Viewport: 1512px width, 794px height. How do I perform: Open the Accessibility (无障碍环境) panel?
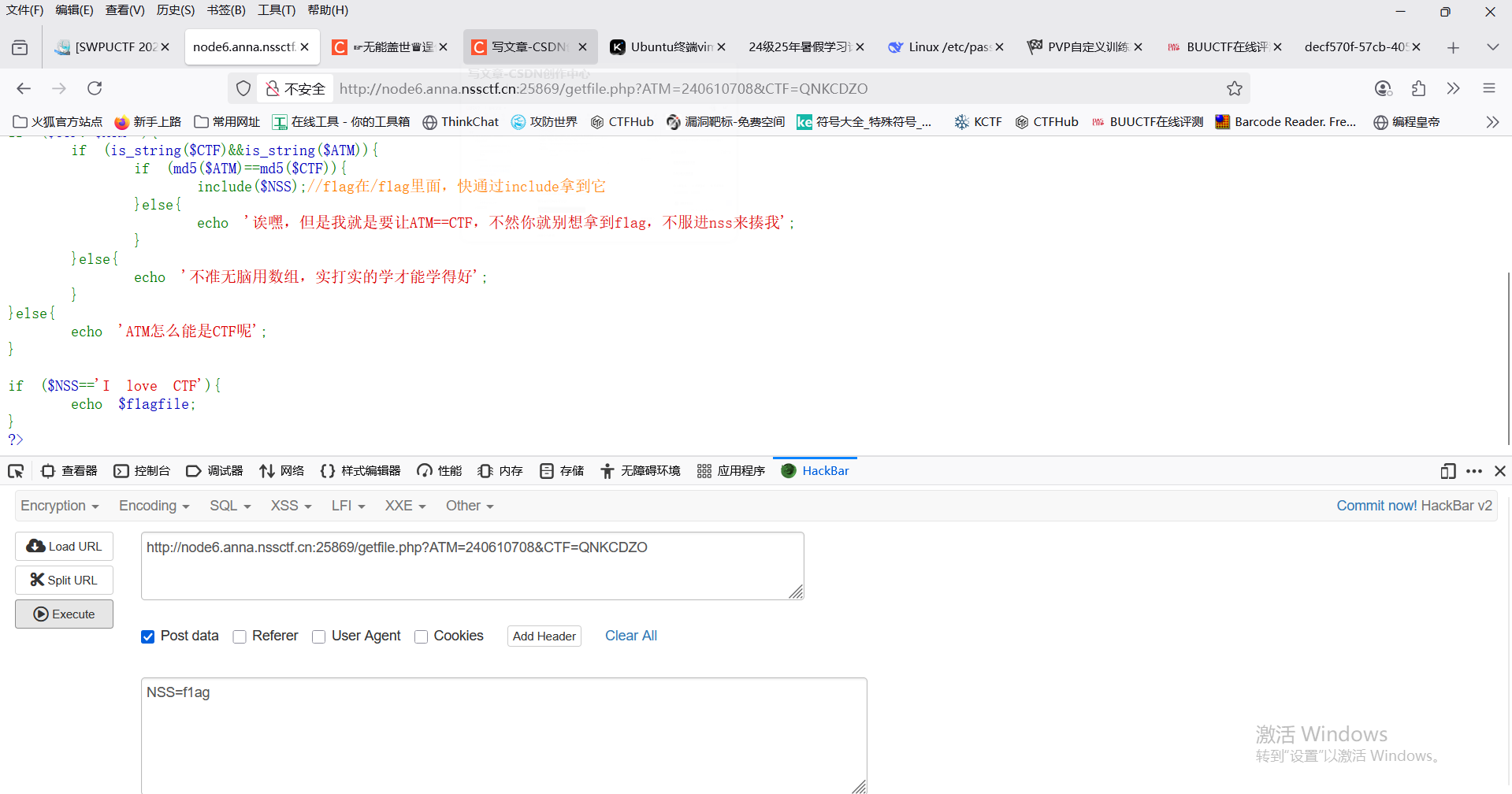click(x=640, y=471)
